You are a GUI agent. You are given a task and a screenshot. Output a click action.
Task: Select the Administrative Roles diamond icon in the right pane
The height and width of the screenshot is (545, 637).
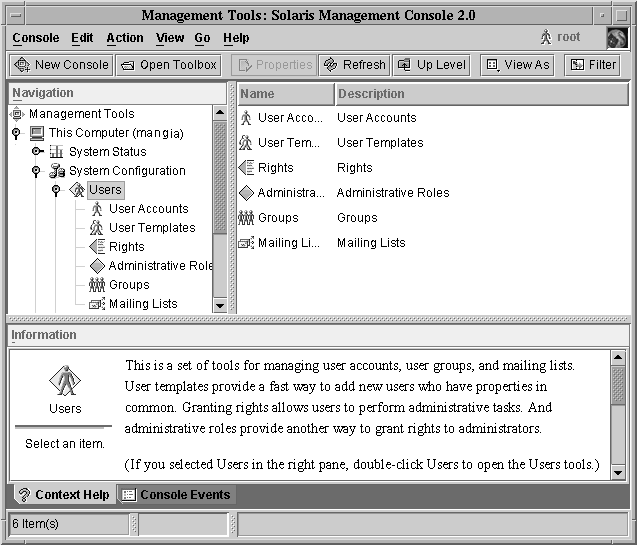246,193
